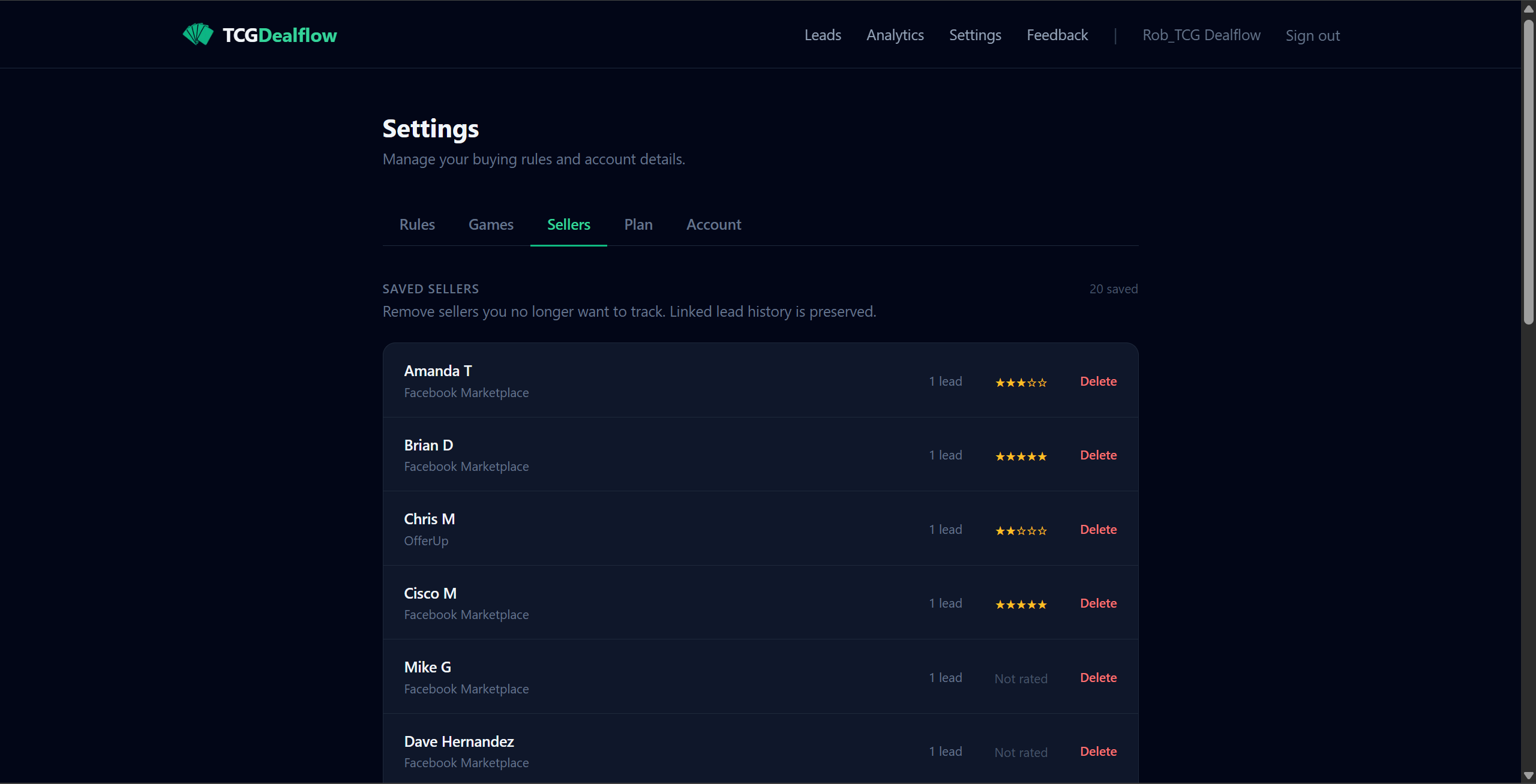Select the Brian D seller name
The width and height of the screenshot is (1536, 784).
point(428,446)
